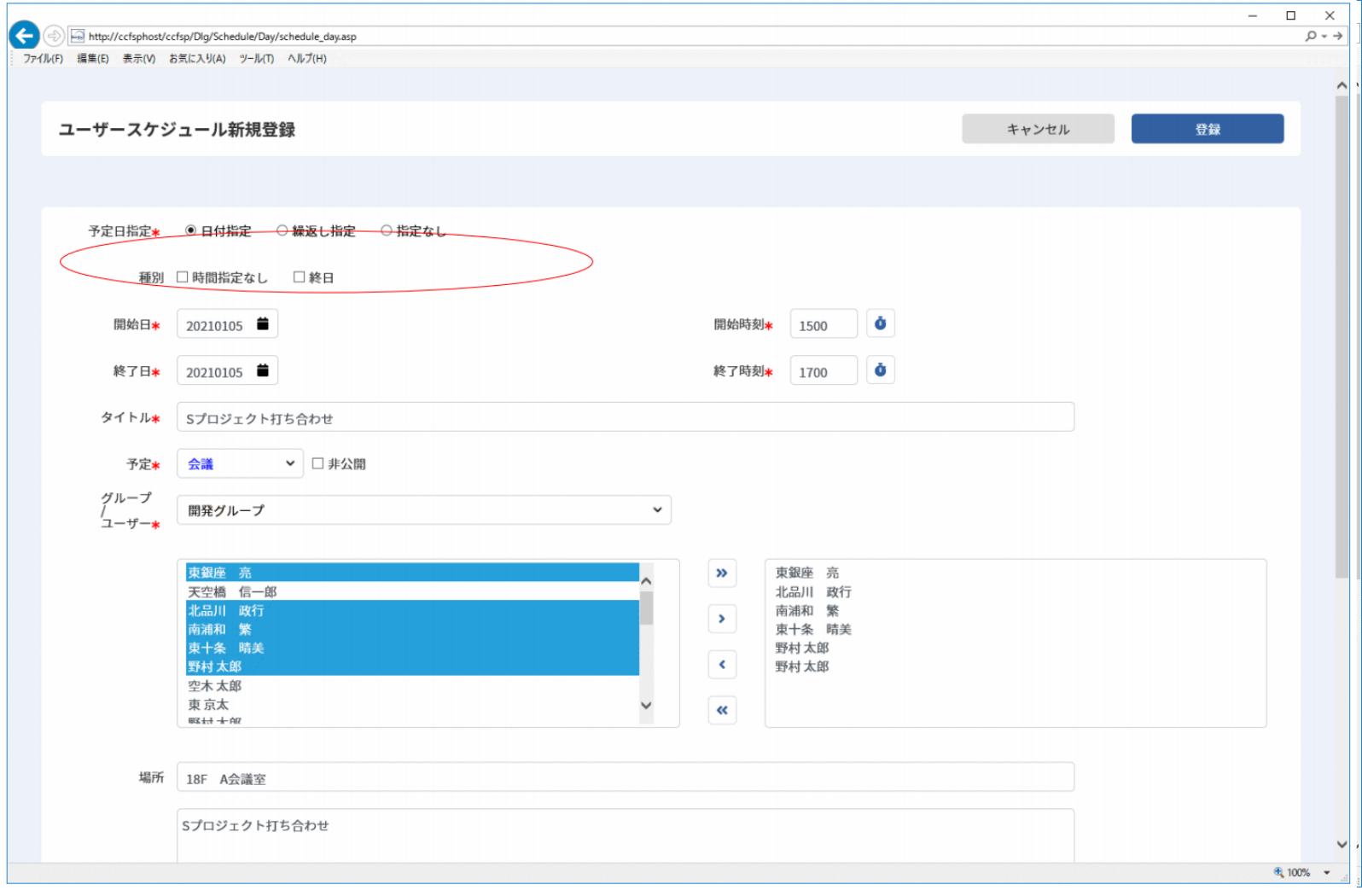Select the 繰返し指定 radio button
The height and width of the screenshot is (896, 1362).
(x=282, y=230)
